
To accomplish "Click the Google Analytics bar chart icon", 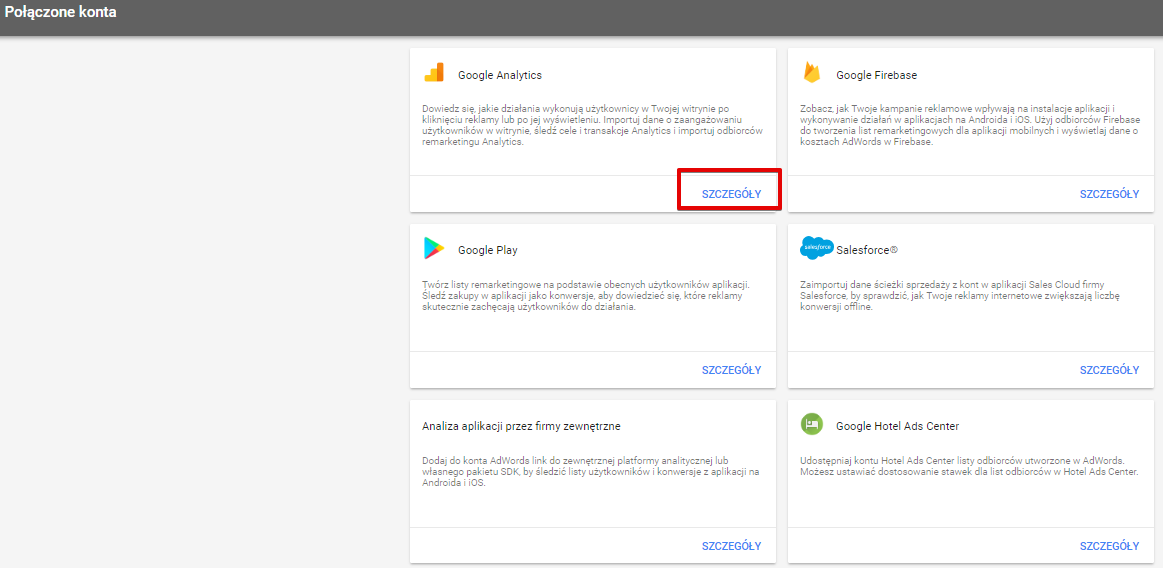I will point(434,73).
